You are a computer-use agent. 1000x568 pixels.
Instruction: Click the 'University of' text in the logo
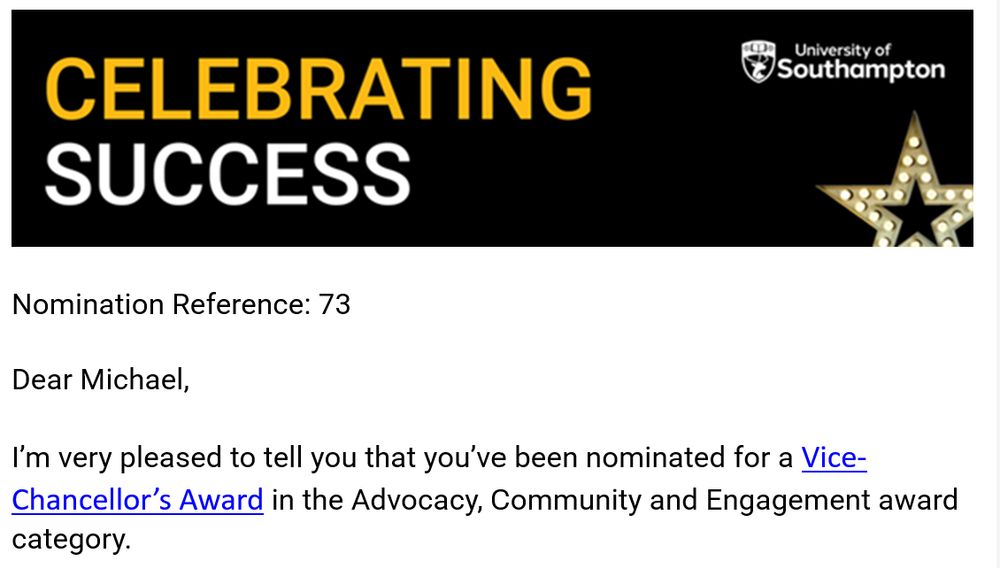(842, 50)
